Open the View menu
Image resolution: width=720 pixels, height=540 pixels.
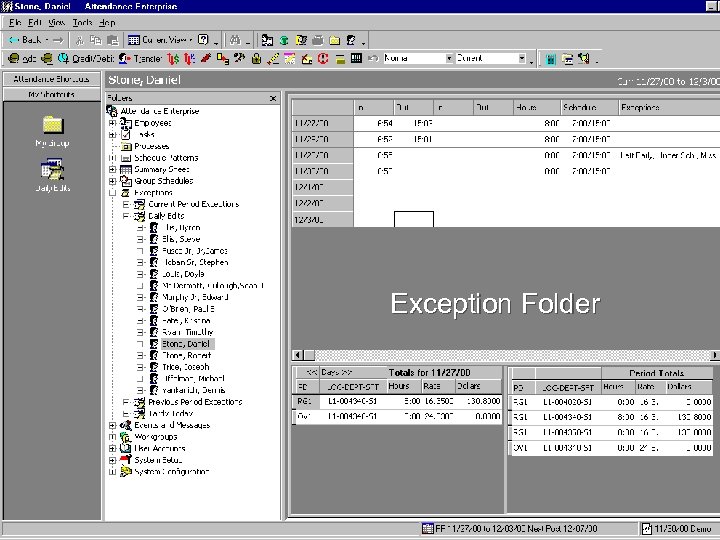tap(56, 22)
